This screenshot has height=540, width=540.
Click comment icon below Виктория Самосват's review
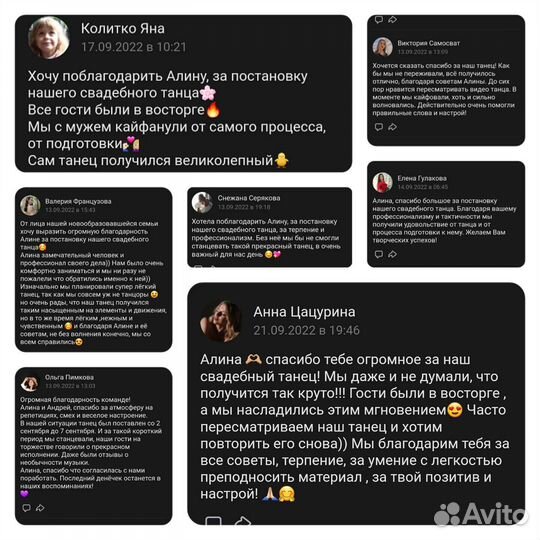point(378,127)
